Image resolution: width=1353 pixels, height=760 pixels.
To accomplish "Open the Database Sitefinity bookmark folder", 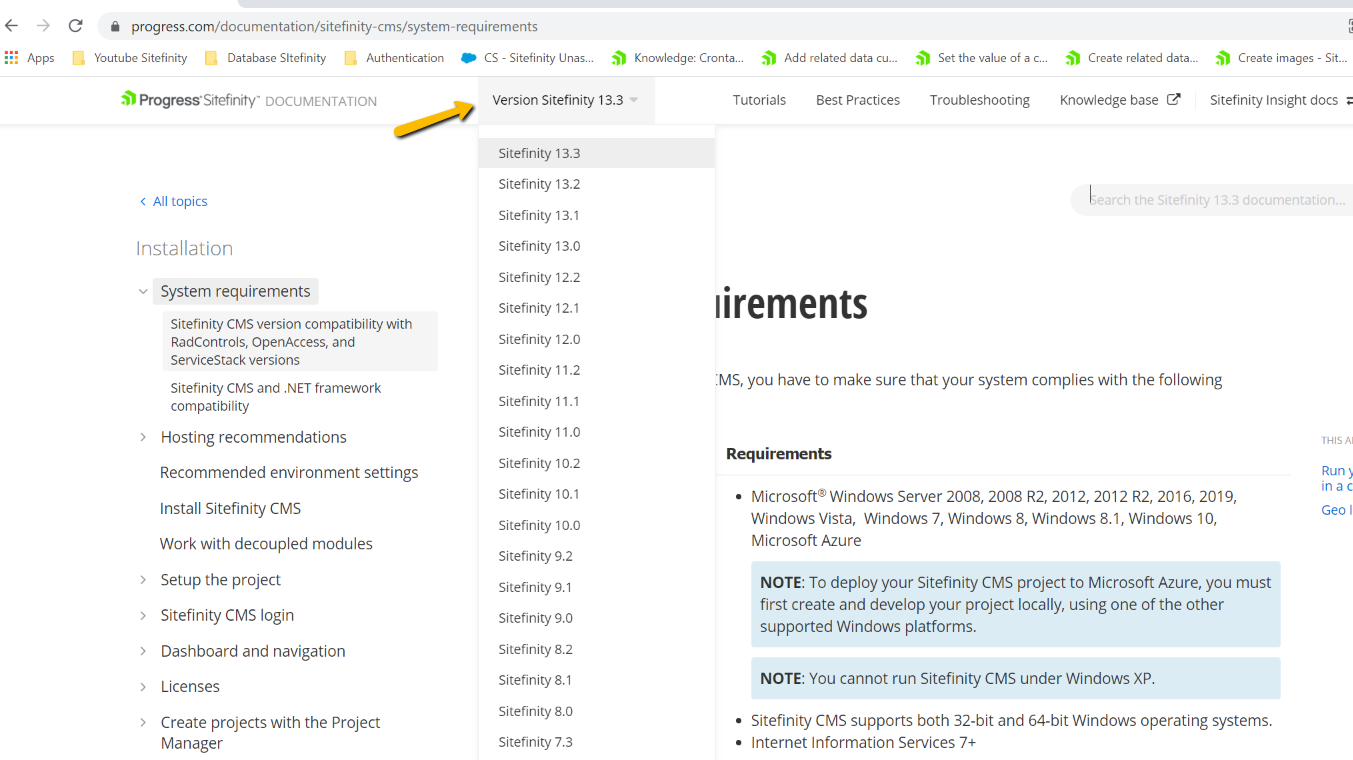I will click(x=265, y=58).
